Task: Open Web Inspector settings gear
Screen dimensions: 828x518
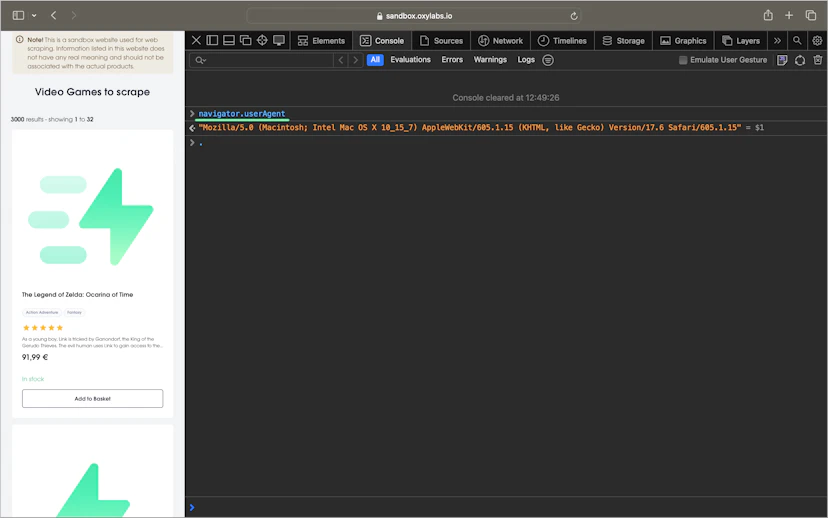Action: click(x=817, y=40)
